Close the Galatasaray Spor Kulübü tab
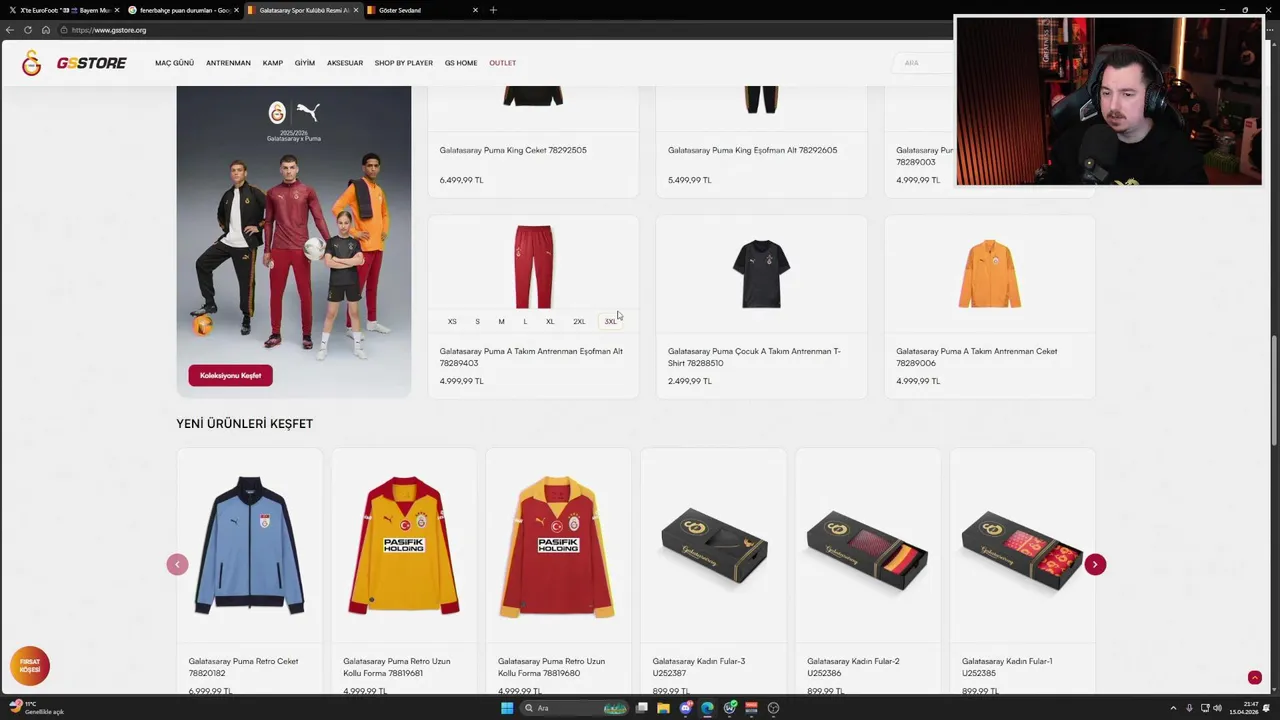Viewport: 1280px width, 720px height. click(x=356, y=10)
